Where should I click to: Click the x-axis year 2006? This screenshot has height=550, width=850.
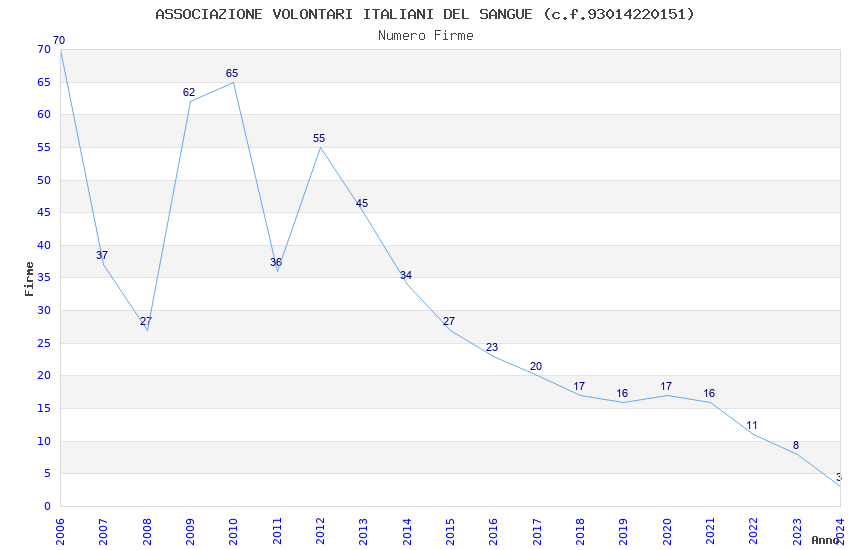pyautogui.click(x=60, y=531)
